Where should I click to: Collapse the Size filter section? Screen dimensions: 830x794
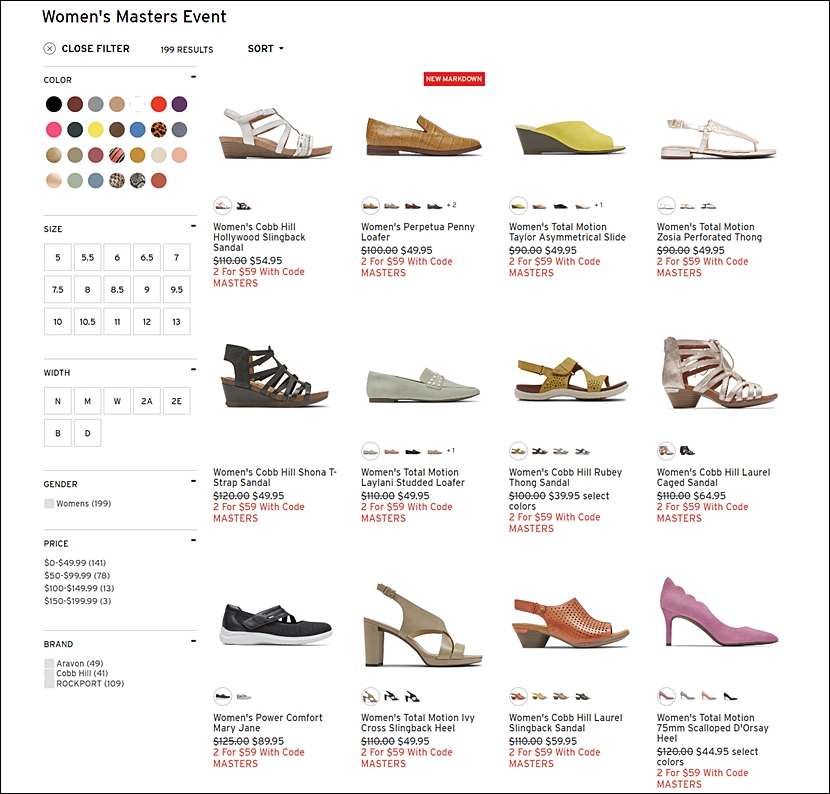point(193,226)
